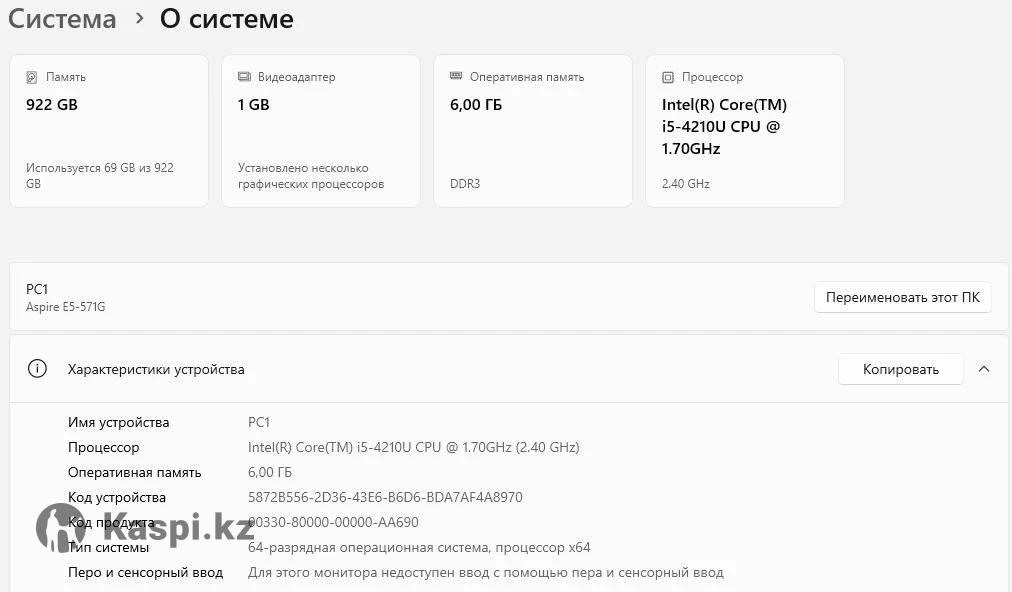The image size is (1012, 592).
Task: Click the processor value in device specifications
Action: point(413,447)
